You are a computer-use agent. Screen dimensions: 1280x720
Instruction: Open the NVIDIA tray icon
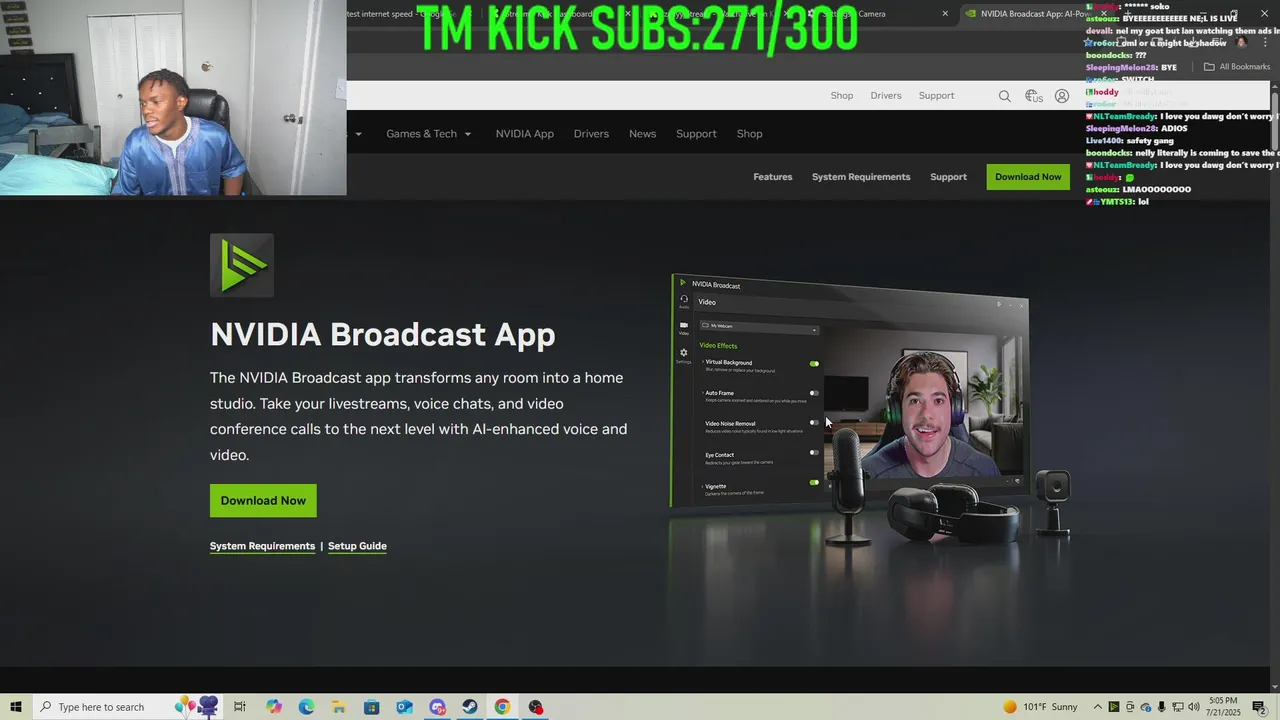pos(1114,707)
